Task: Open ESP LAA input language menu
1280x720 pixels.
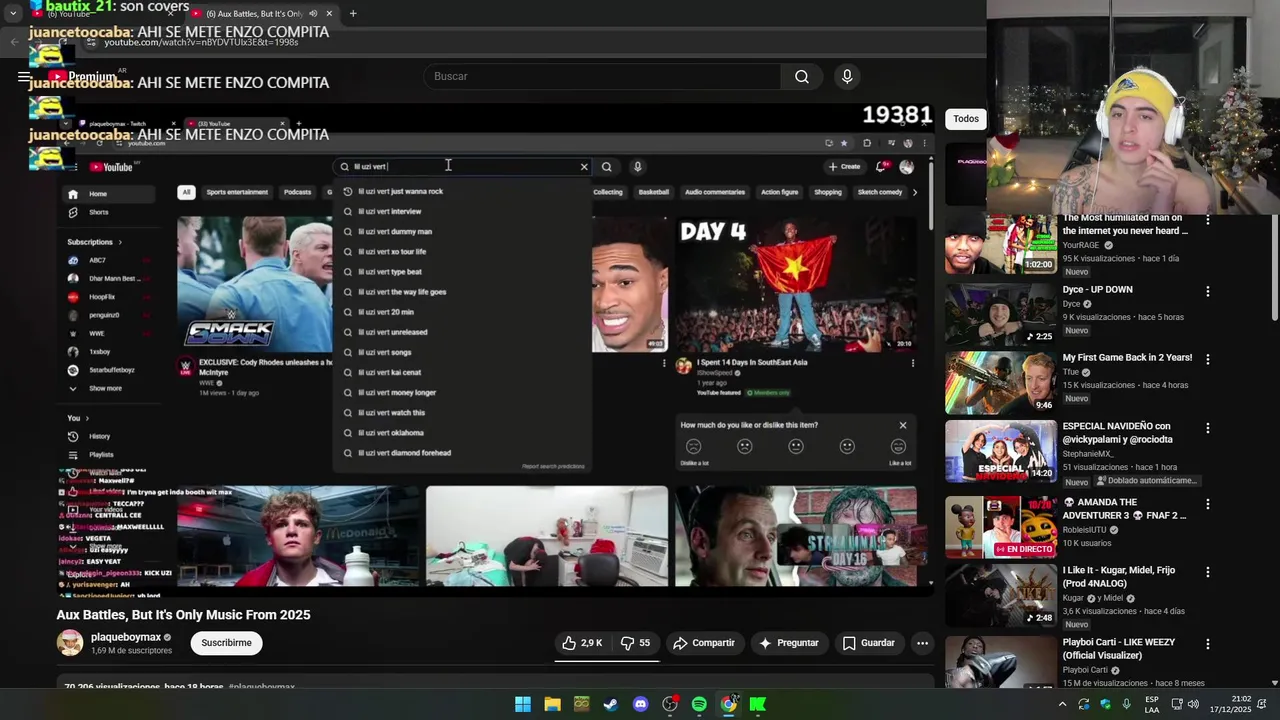Action: [x=1152, y=704]
